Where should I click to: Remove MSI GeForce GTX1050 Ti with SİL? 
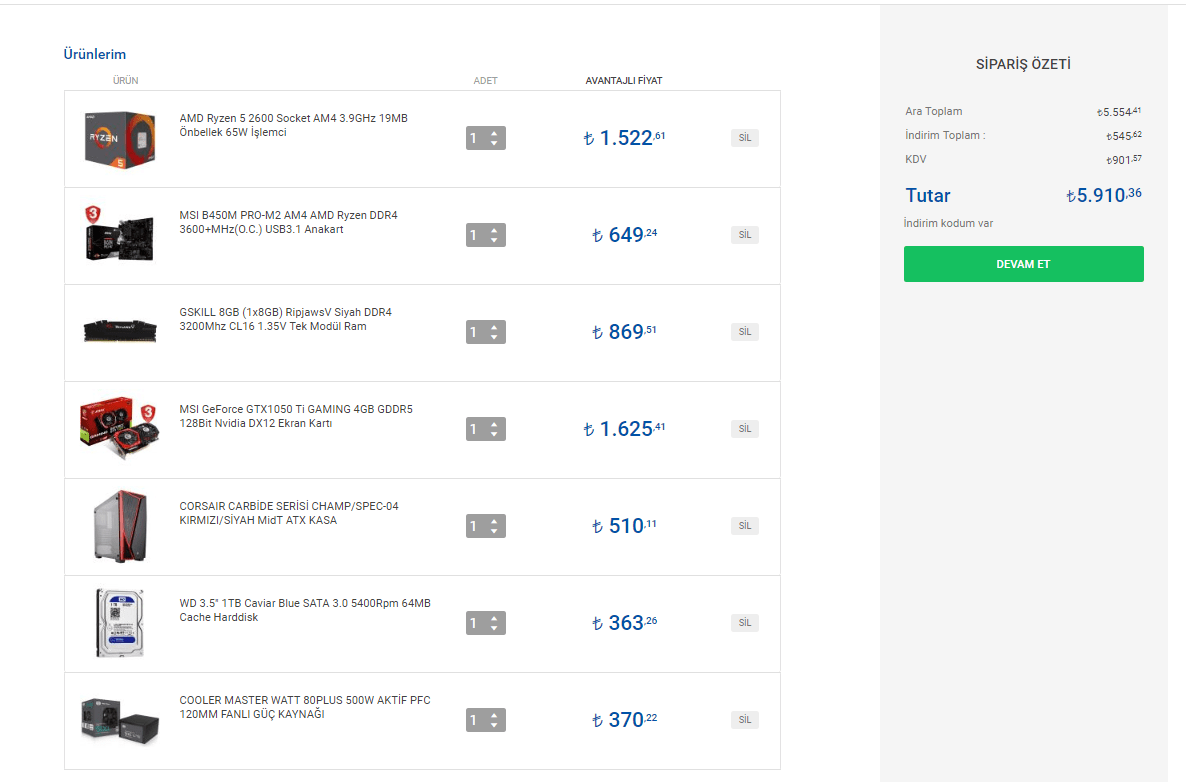[x=745, y=429]
